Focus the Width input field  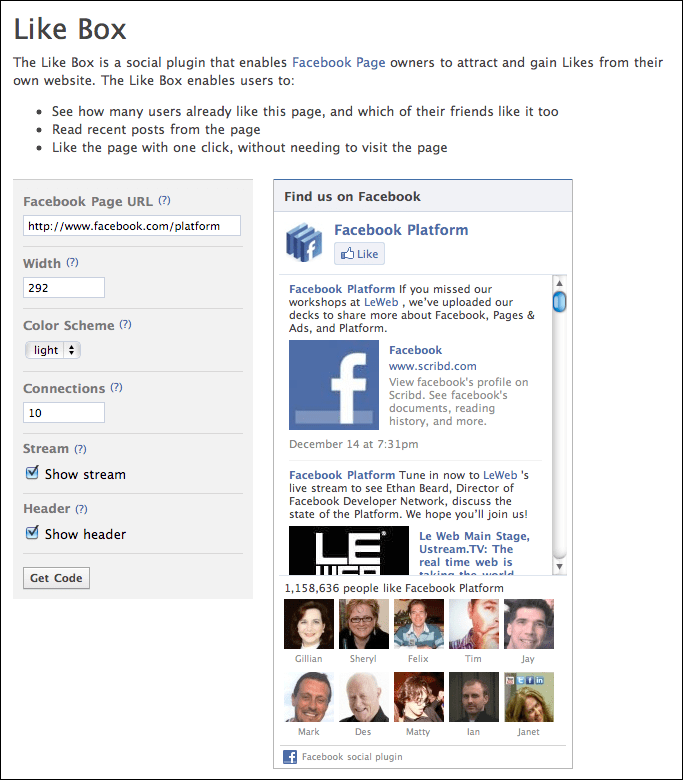click(x=64, y=288)
